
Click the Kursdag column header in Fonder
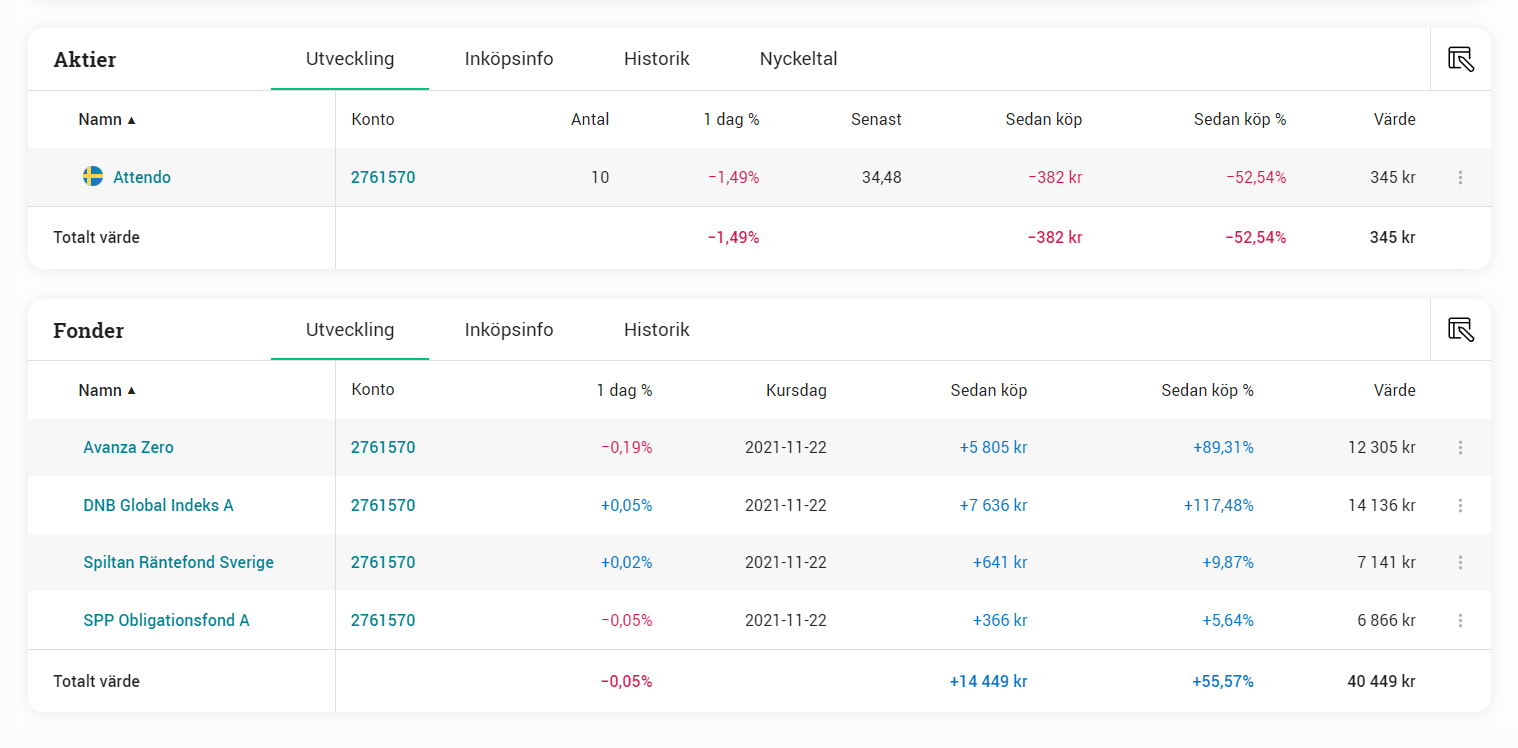pyautogui.click(x=796, y=391)
